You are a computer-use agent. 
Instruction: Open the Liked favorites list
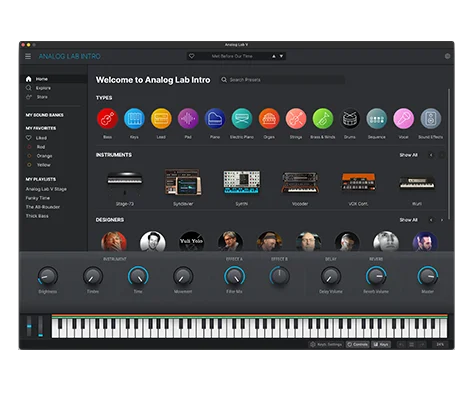[41, 138]
